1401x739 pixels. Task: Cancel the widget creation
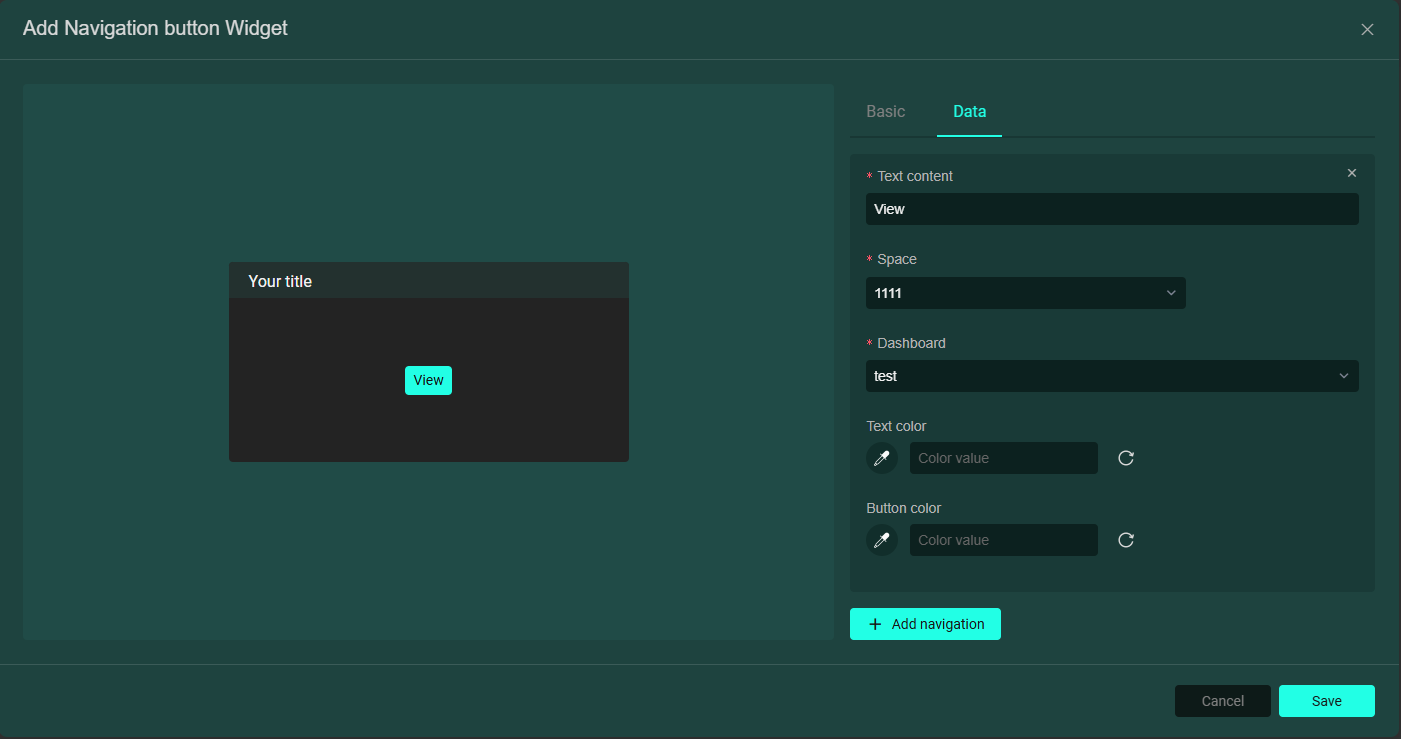pyautogui.click(x=1222, y=701)
